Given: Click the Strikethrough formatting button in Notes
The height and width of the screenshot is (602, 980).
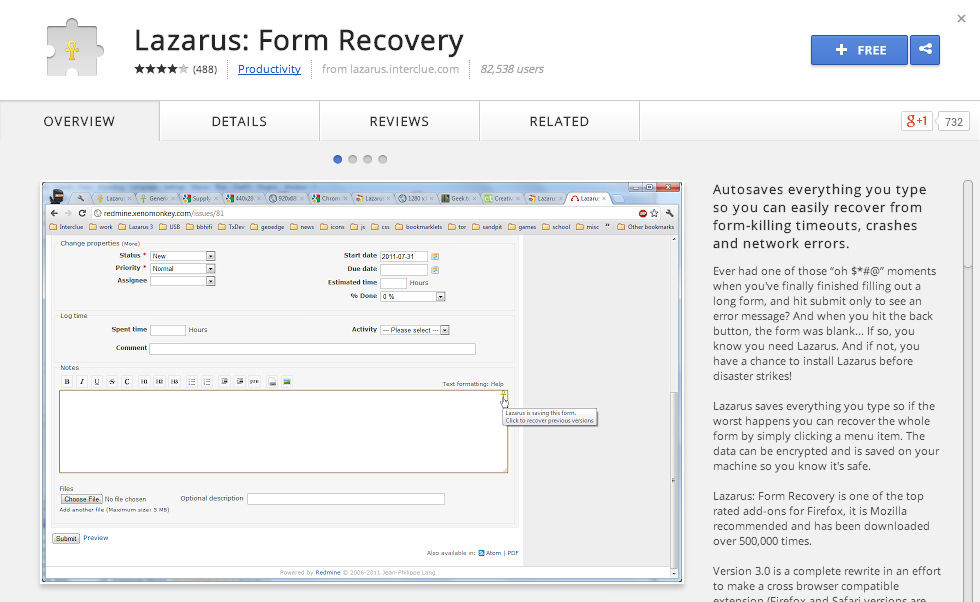Looking at the screenshot, I should (x=112, y=381).
